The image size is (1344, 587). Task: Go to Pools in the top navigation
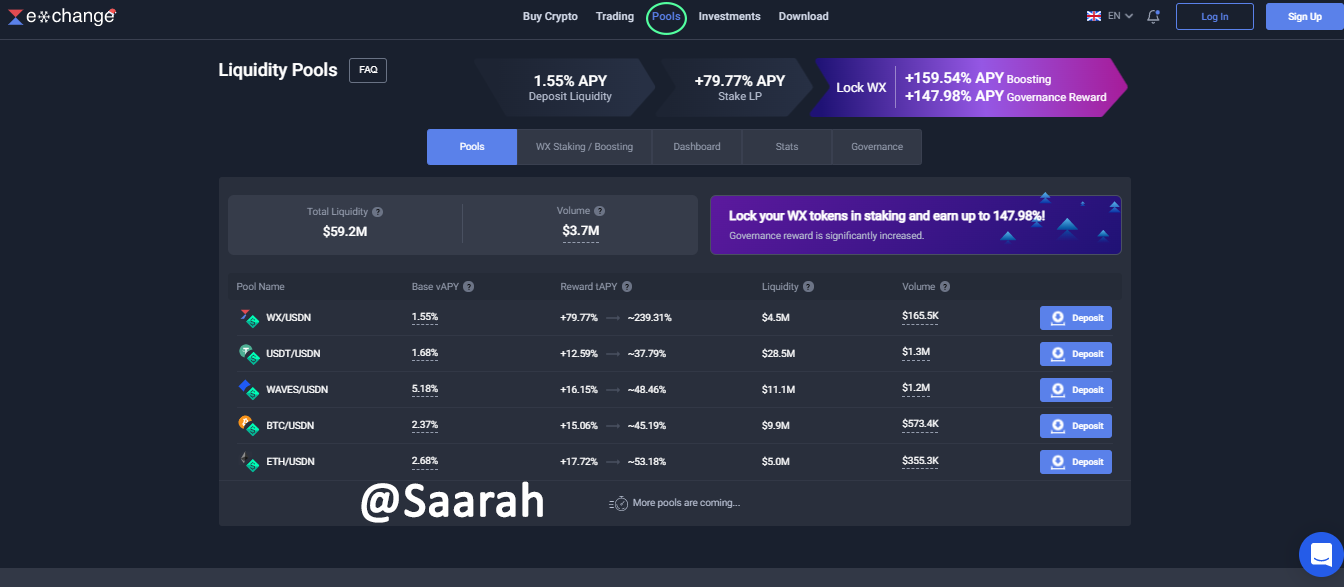pos(666,16)
